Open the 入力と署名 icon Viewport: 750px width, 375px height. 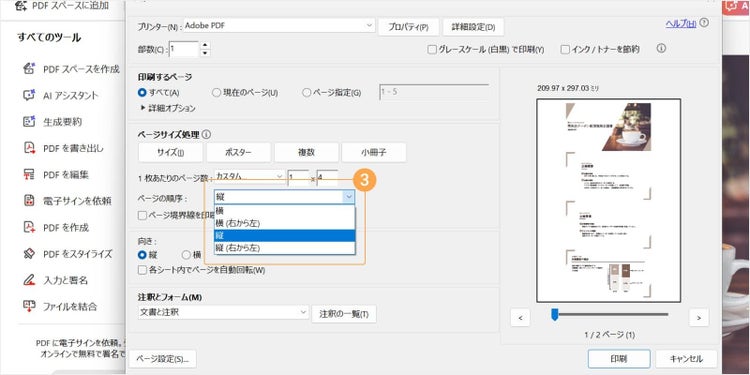pyautogui.click(x=29, y=280)
